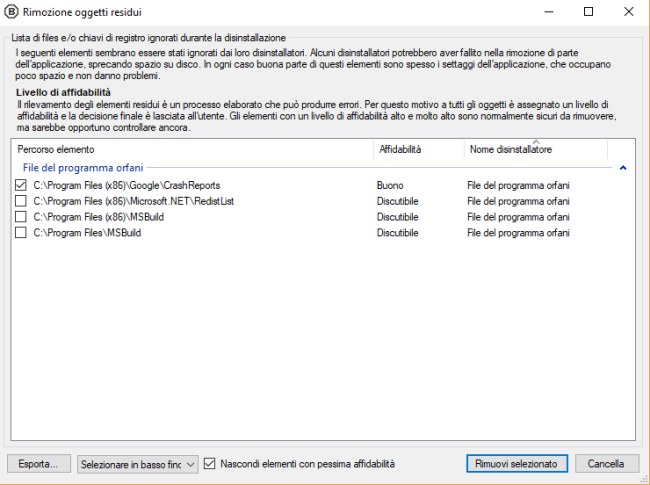This screenshot has height=485, width=650.
Task: Uncheck the Google\CrashReports entry checkbox
Action: pyautogui.click(x=21, y=186)
